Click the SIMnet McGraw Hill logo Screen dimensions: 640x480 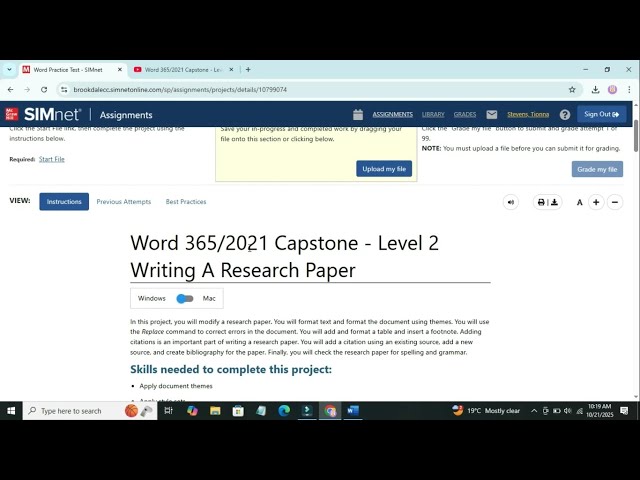click(44, 114)
